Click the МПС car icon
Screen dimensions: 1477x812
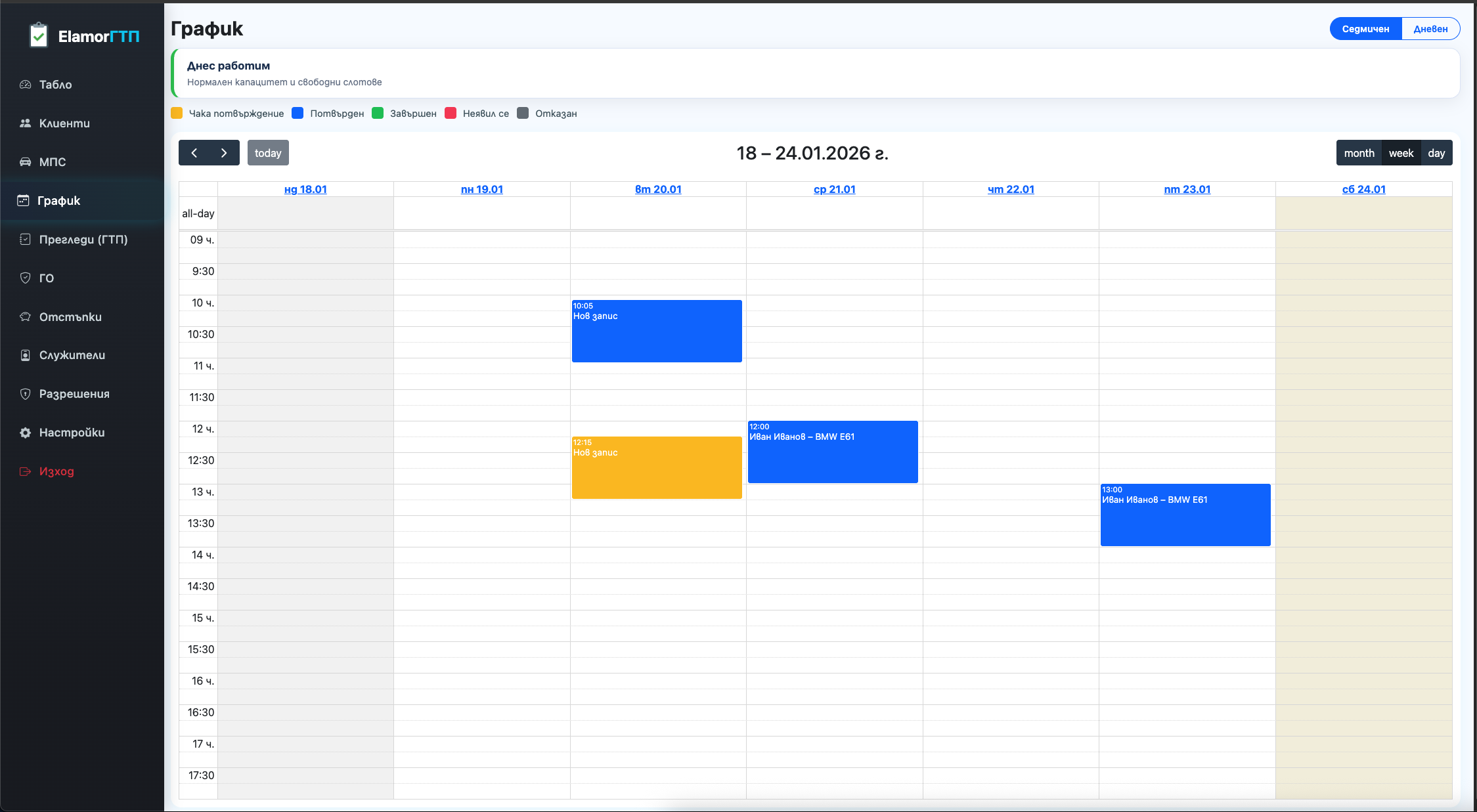(26, 162)
